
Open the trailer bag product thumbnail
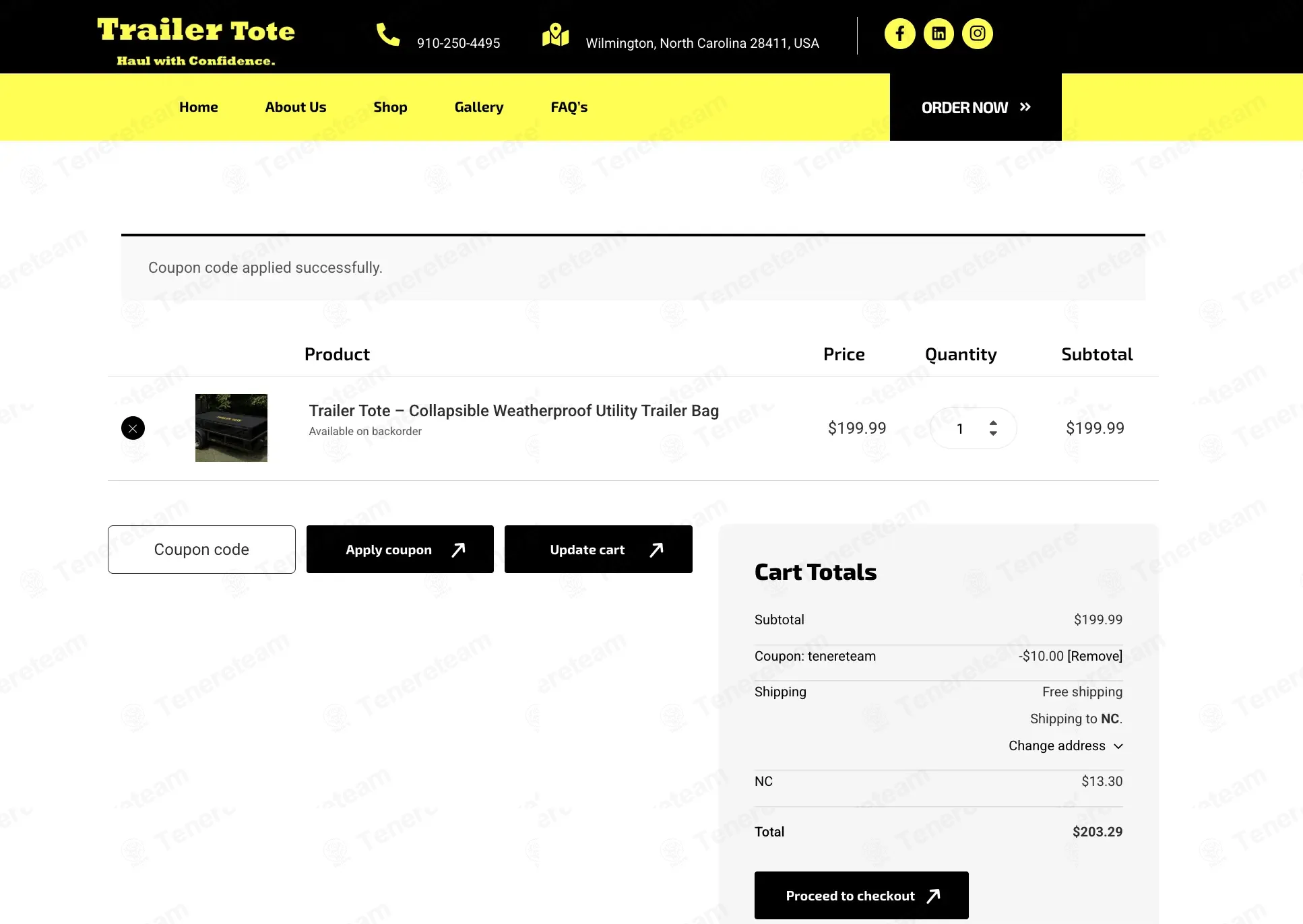coord(231,428)
